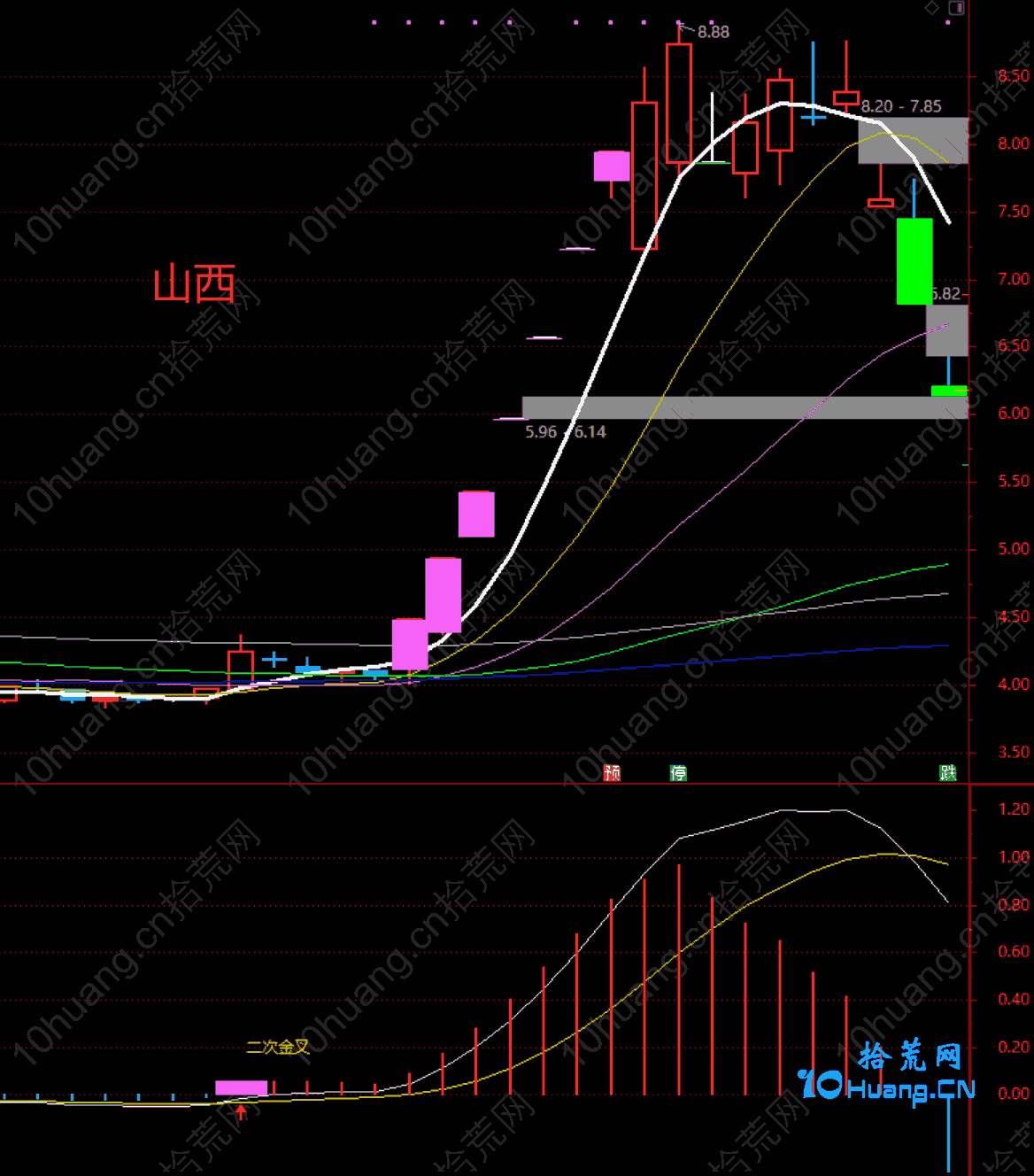The image size is (1034, 1176).
Task: Open the green 停 event marker
Action: click(678, 773)
